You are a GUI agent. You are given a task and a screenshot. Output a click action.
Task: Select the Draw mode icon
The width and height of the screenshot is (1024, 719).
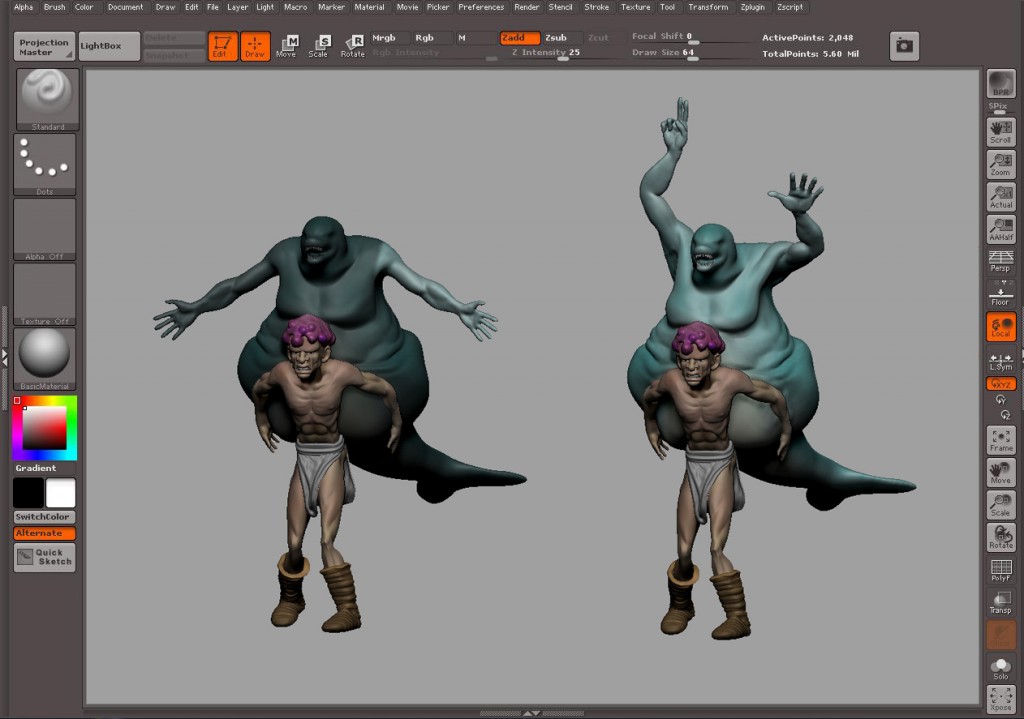tap(255, 46)
